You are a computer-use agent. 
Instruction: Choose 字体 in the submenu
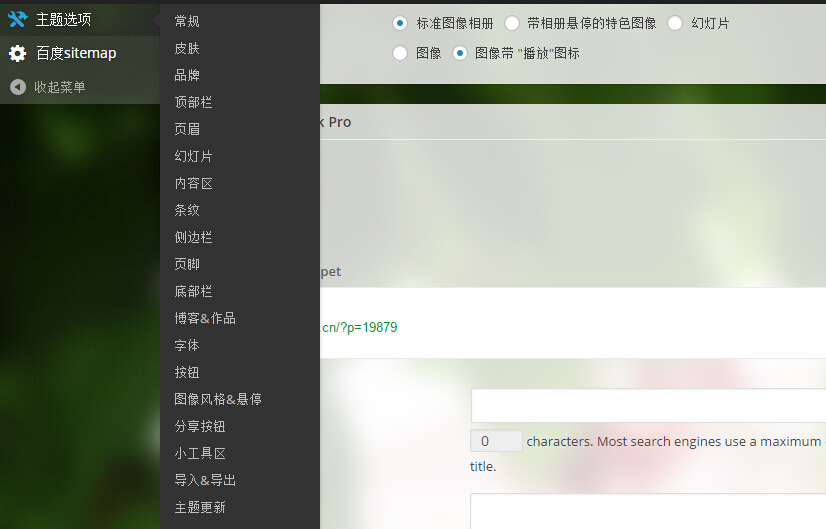click(187, 345)
